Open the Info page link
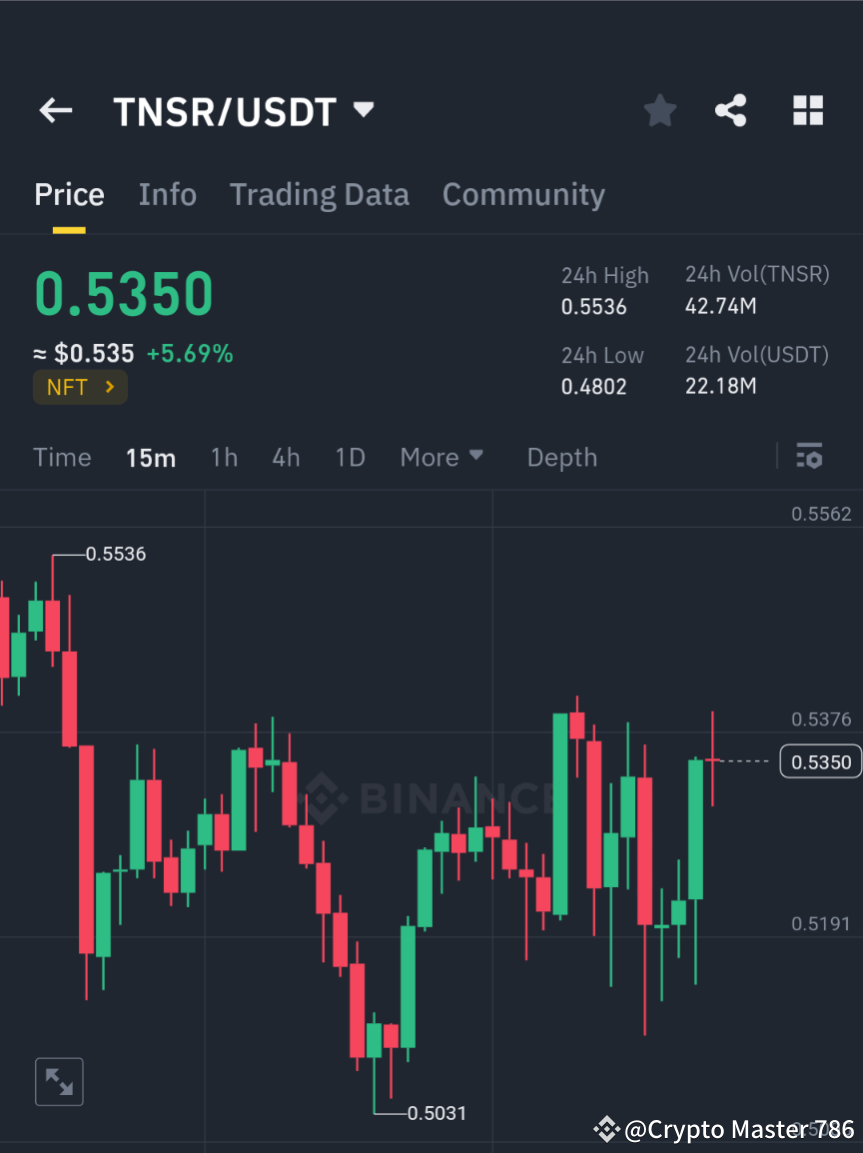The height and width of the screenshot is (1153, 863). click(x=167, y=194)
